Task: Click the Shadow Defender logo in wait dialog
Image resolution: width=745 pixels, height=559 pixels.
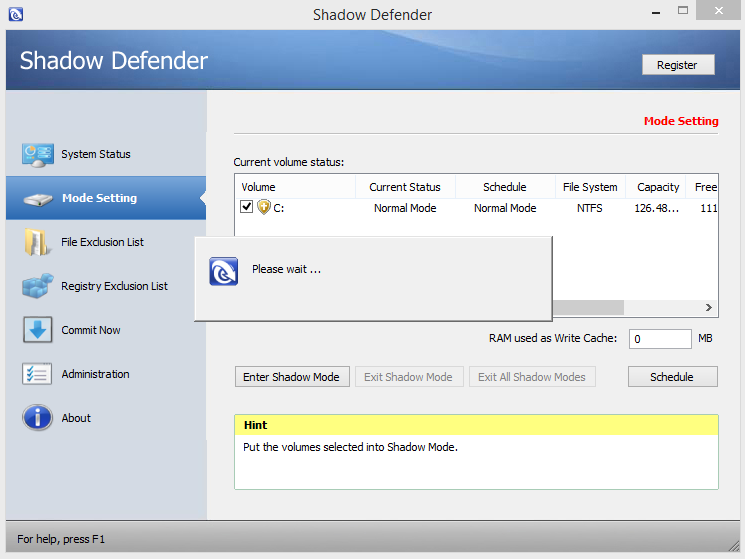Action: (x=223, y=271)
